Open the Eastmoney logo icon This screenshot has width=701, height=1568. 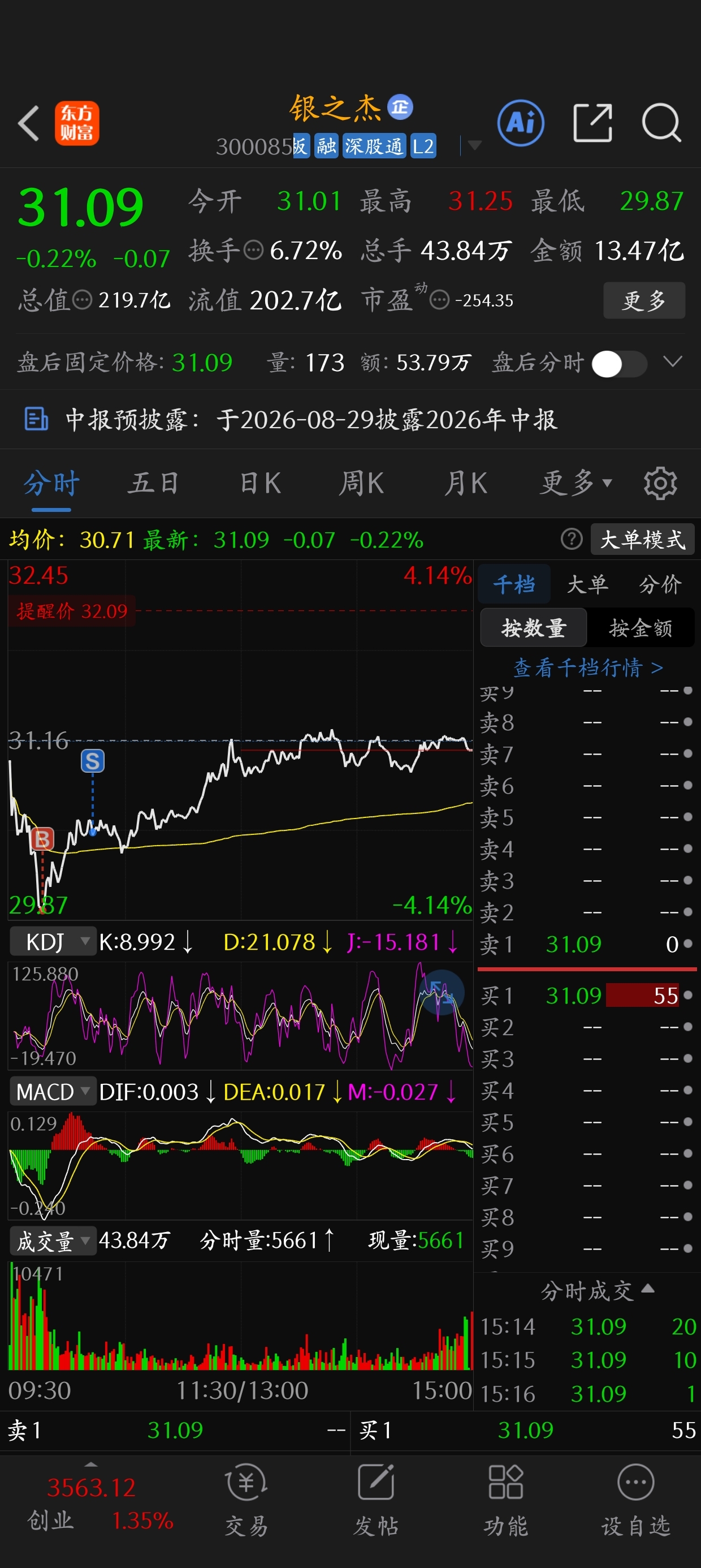(77, 123)
